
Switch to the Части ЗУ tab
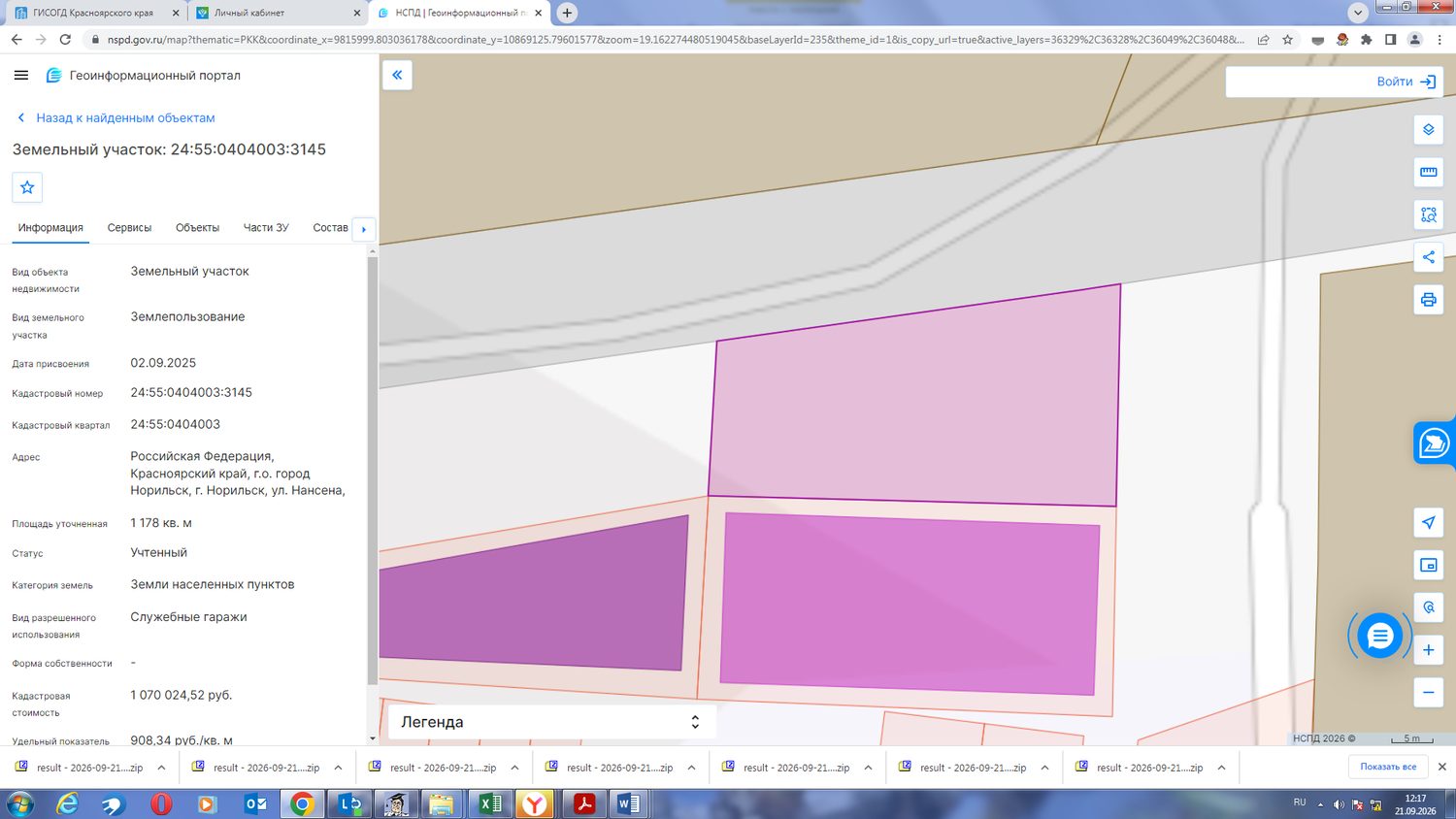click(x=266, y=228)
